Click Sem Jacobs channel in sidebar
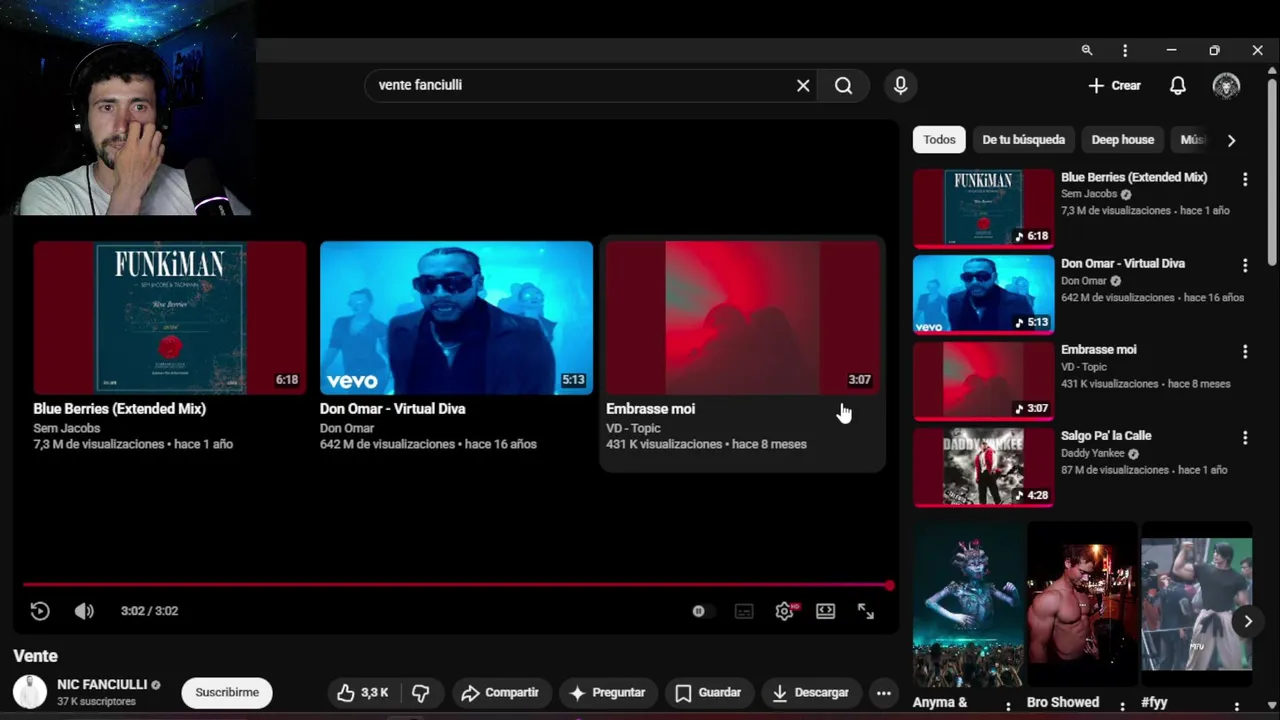This screenshot has height=720, width=1280. [1089, 194]
